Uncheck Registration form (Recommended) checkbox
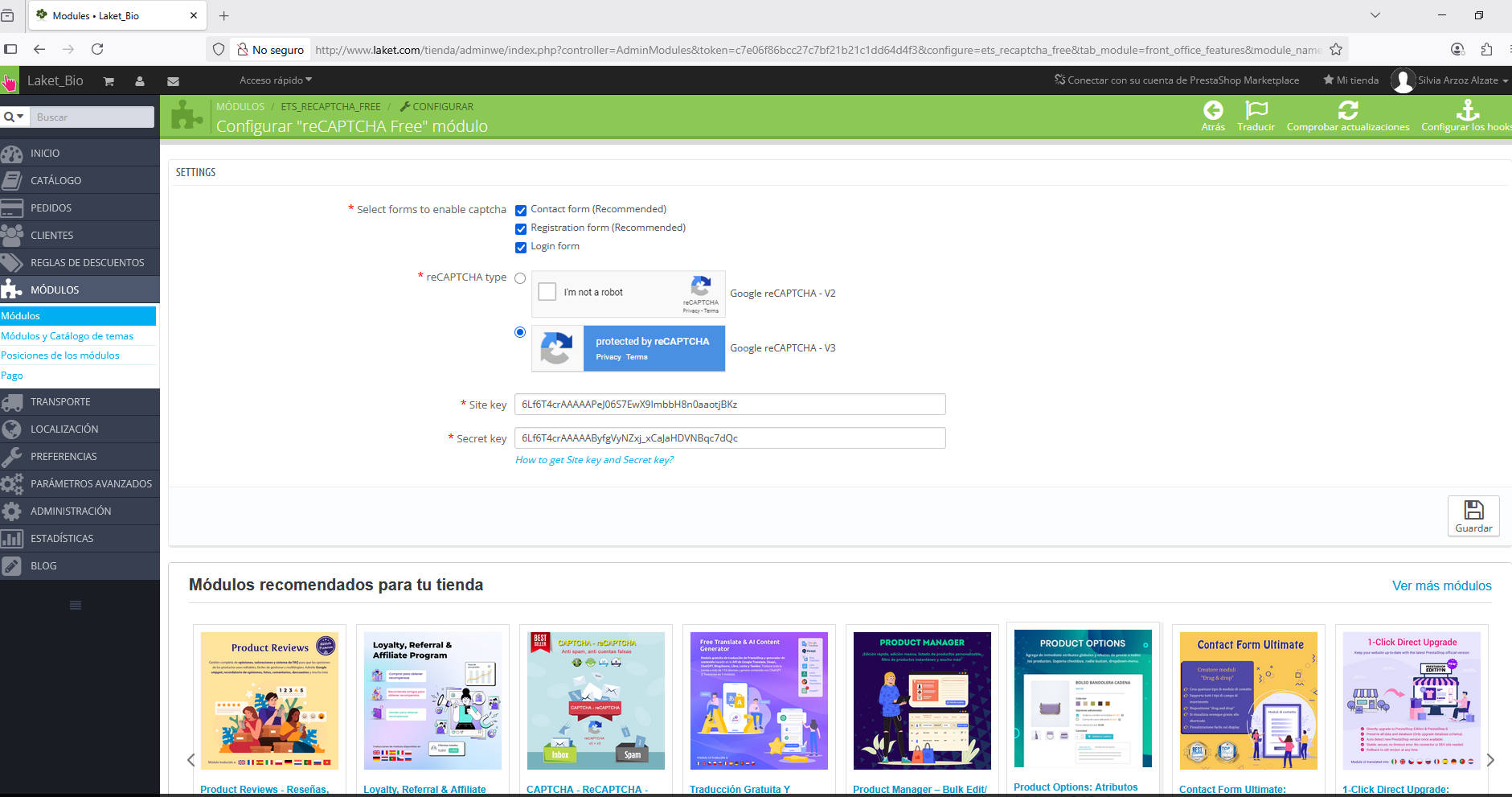 point(521,228)
